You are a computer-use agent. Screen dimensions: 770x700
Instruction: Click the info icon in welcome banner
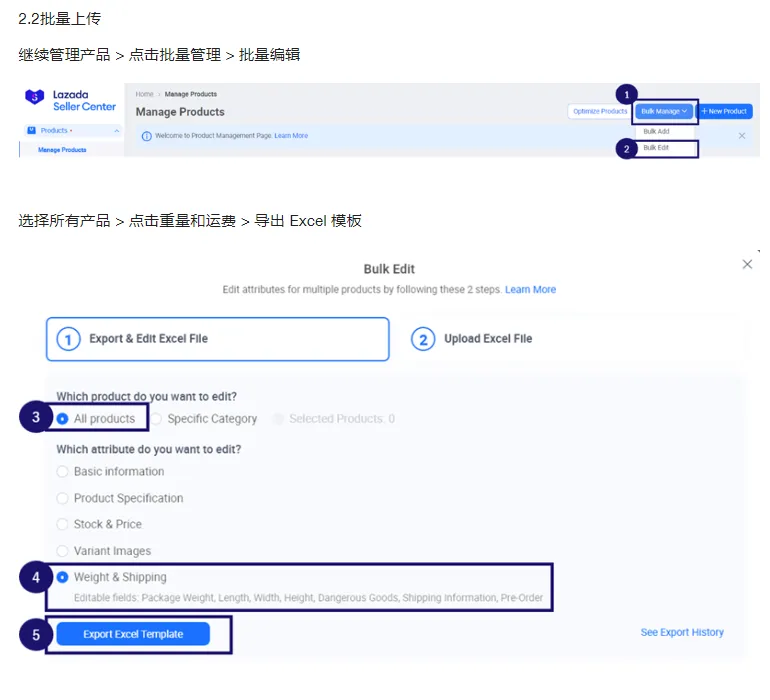(x=146, y=136)
